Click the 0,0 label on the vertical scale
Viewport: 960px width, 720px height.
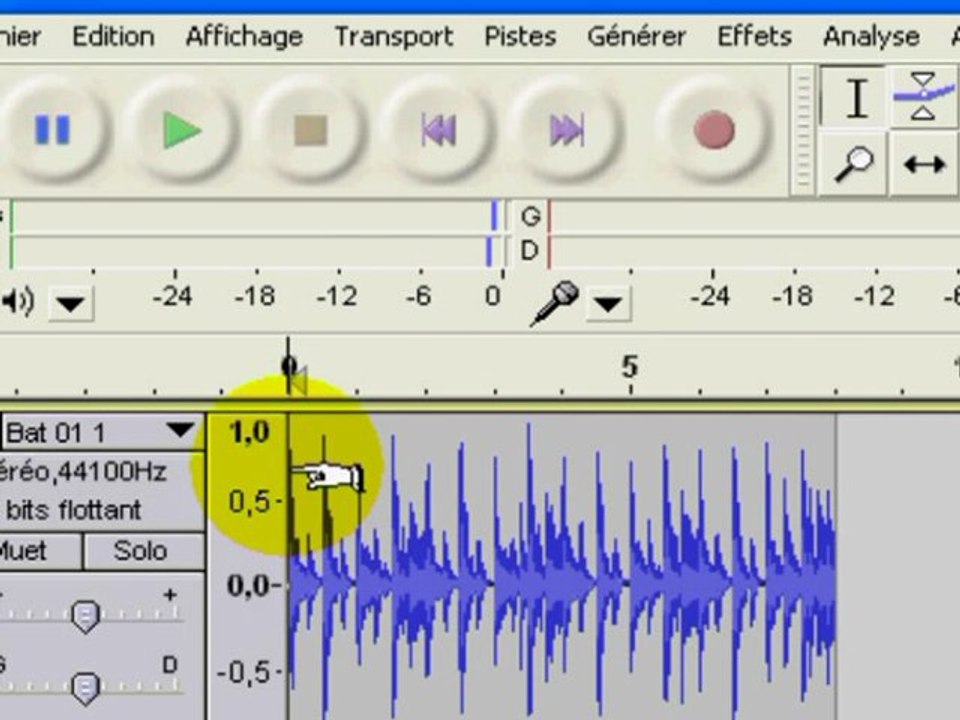pyautogui.click(x=248, y=585)
